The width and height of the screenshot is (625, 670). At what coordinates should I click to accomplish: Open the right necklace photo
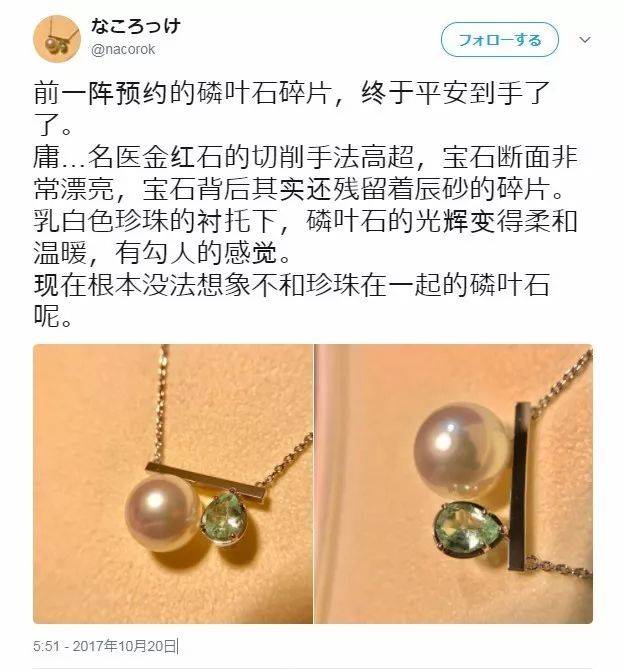coord(454,484)
